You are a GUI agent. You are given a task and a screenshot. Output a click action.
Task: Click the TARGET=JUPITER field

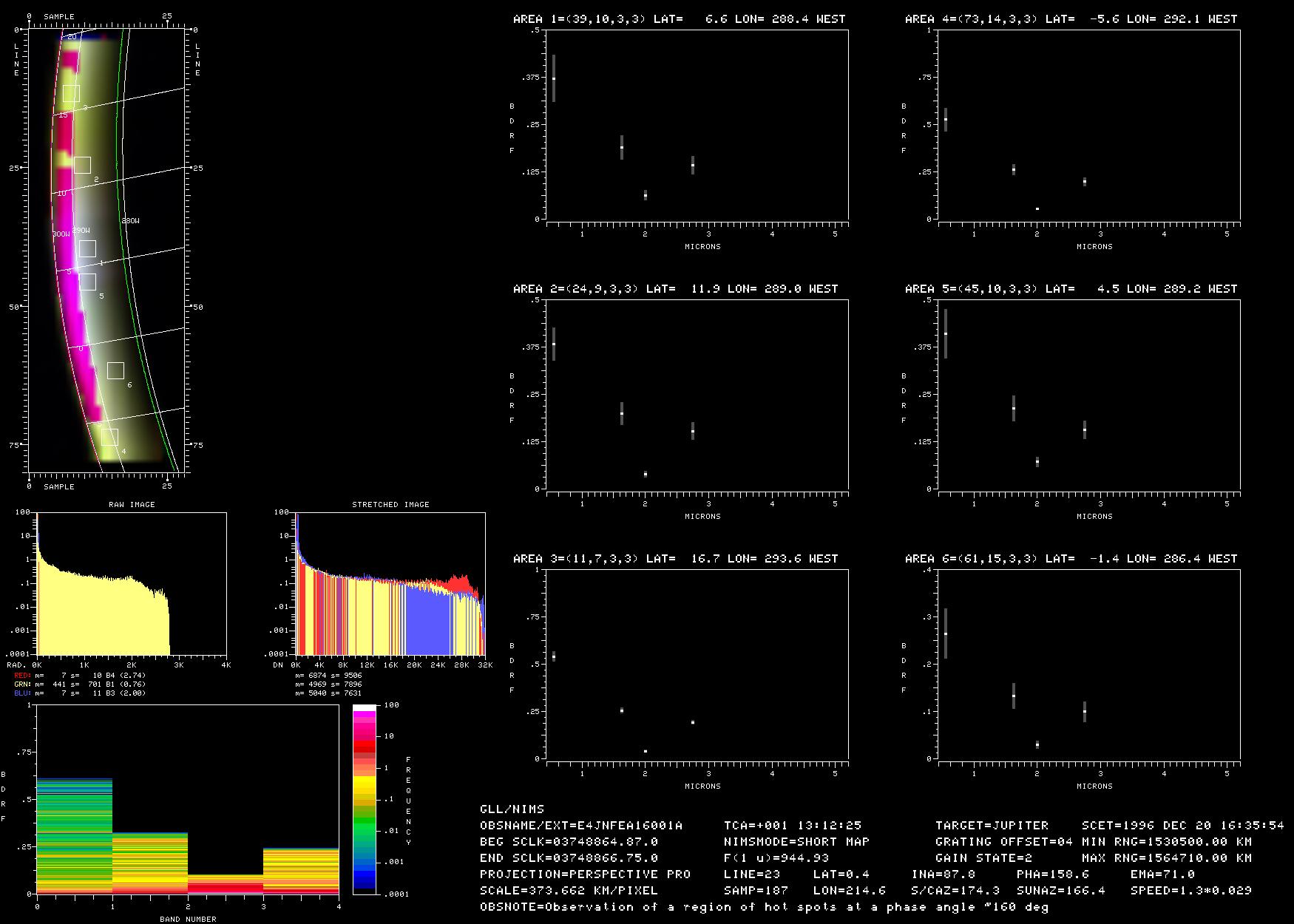tap(992, 826)
